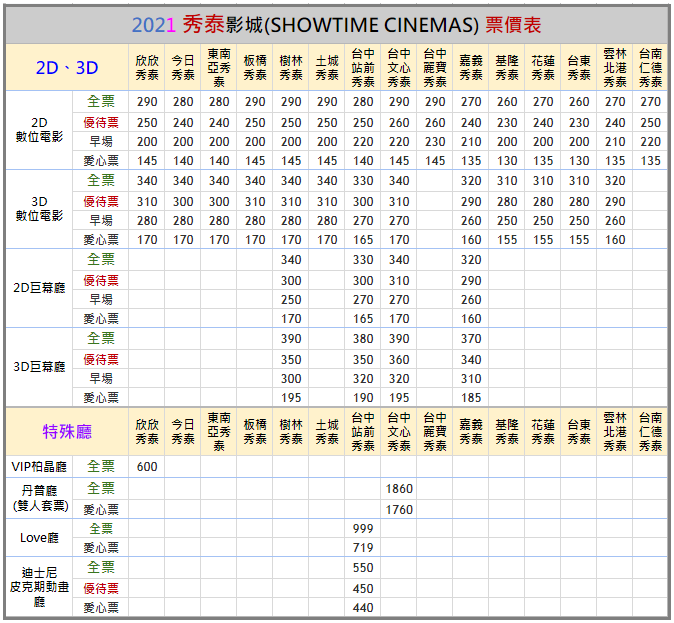
Task: Click 嘉義秀泰 in the 2D、3D header row
Action: pos(471,68)
